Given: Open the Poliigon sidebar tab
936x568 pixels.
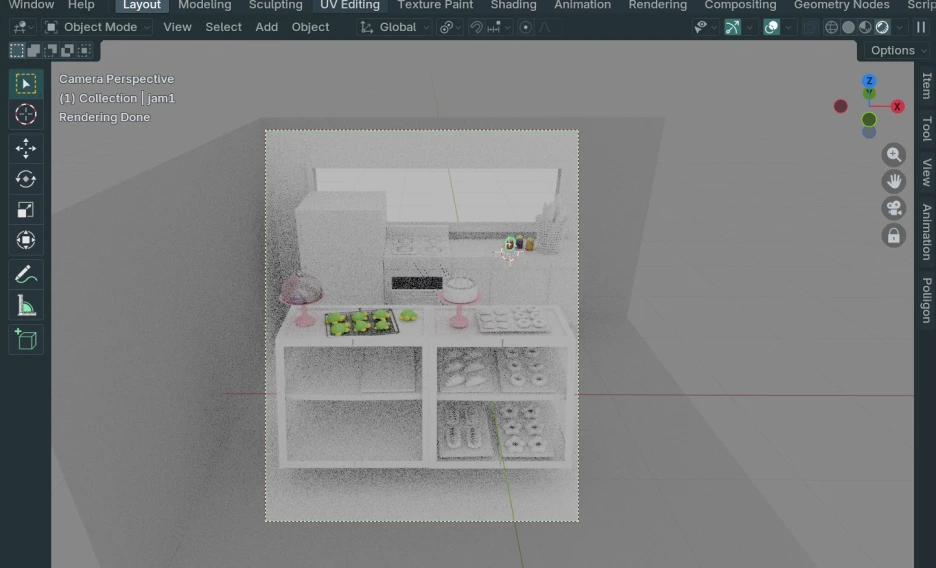Looking at the screenshot, I should [926, 300].
